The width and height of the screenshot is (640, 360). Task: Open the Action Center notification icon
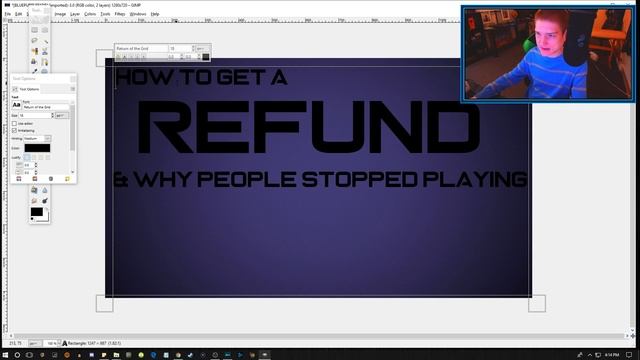pos(629,355)
